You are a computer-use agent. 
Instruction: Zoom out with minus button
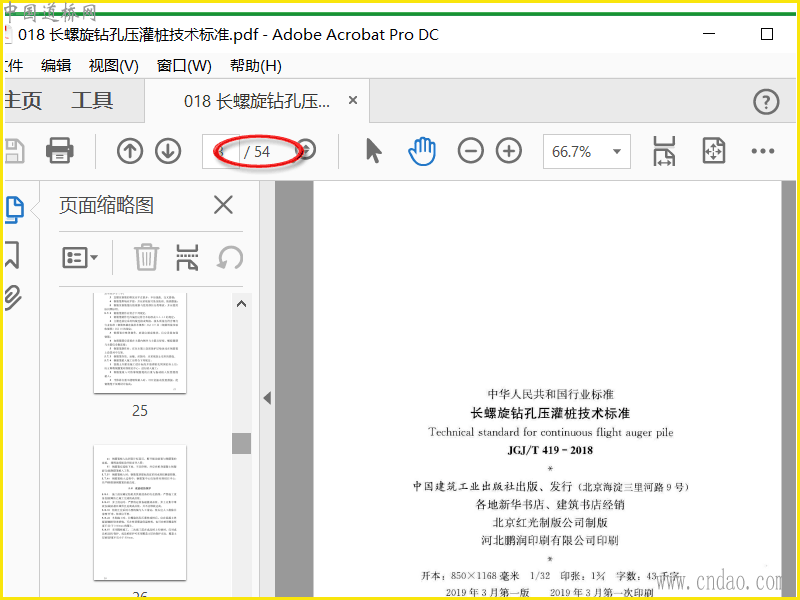470,151
